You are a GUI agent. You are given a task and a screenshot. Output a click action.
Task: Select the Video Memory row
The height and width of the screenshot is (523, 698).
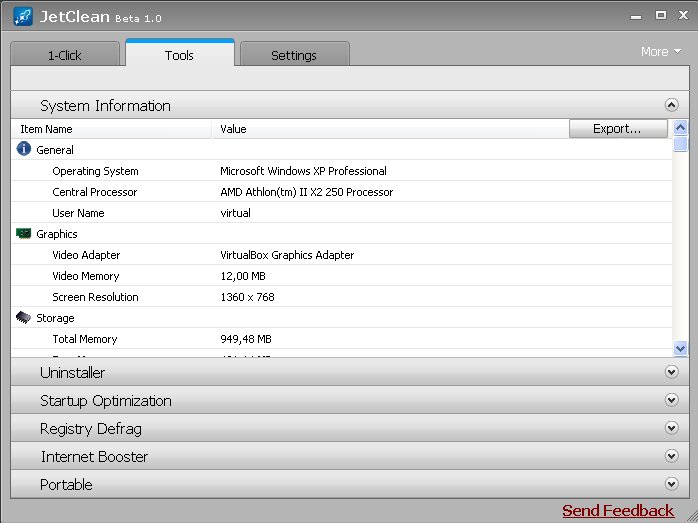341,276
